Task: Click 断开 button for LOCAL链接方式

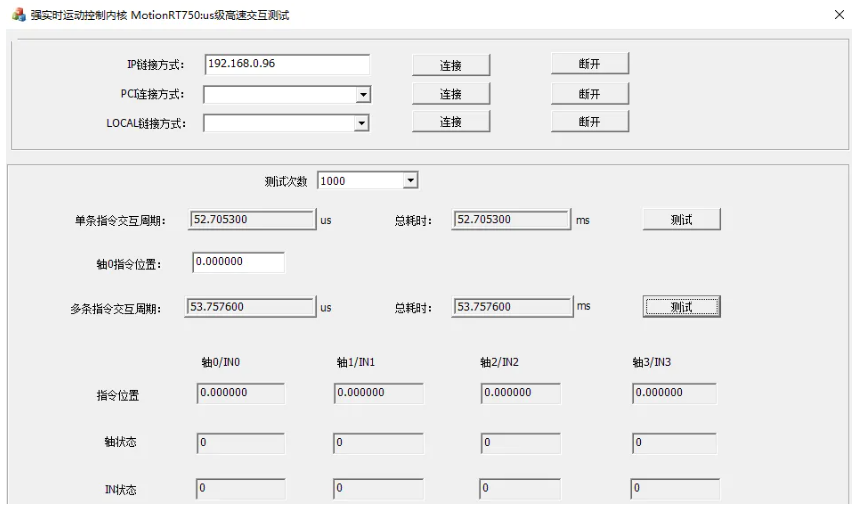Action: (590, 121)
